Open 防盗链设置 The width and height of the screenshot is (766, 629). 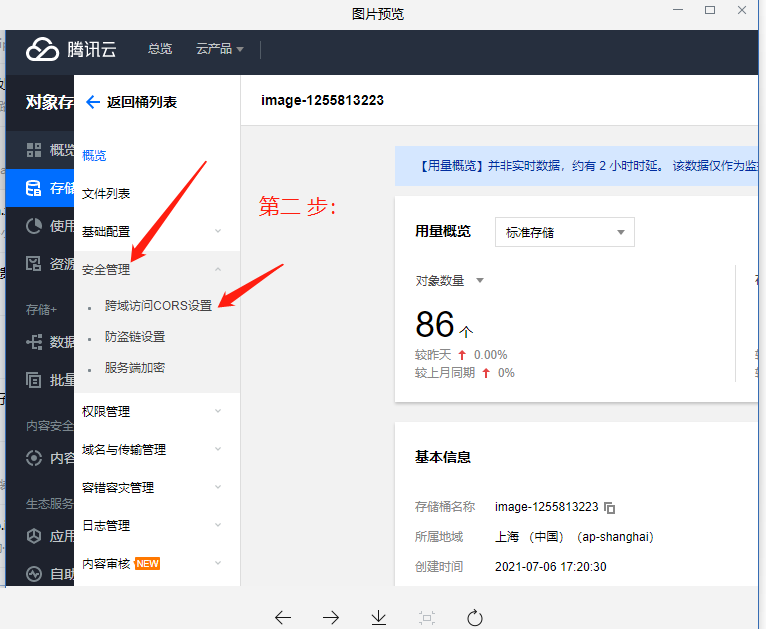coord(134,336)
